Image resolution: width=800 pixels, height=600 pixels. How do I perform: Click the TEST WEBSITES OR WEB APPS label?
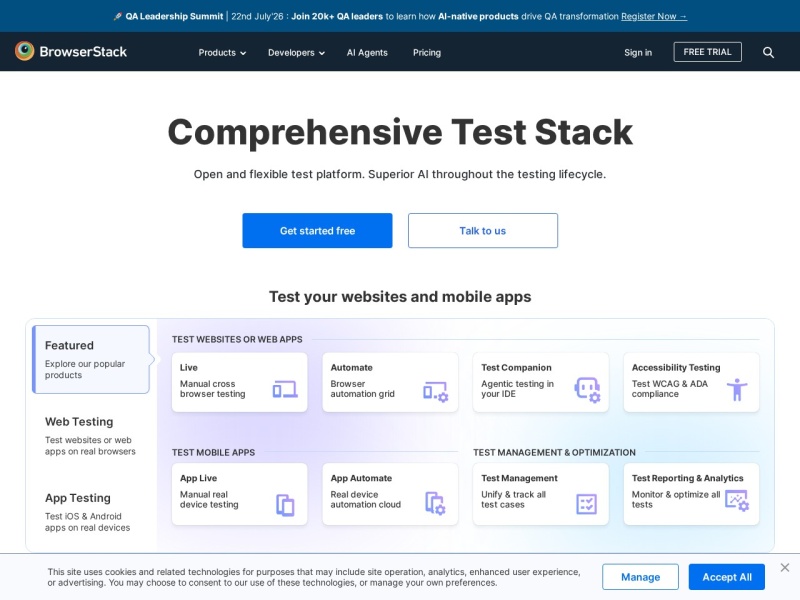pos(237,339)
